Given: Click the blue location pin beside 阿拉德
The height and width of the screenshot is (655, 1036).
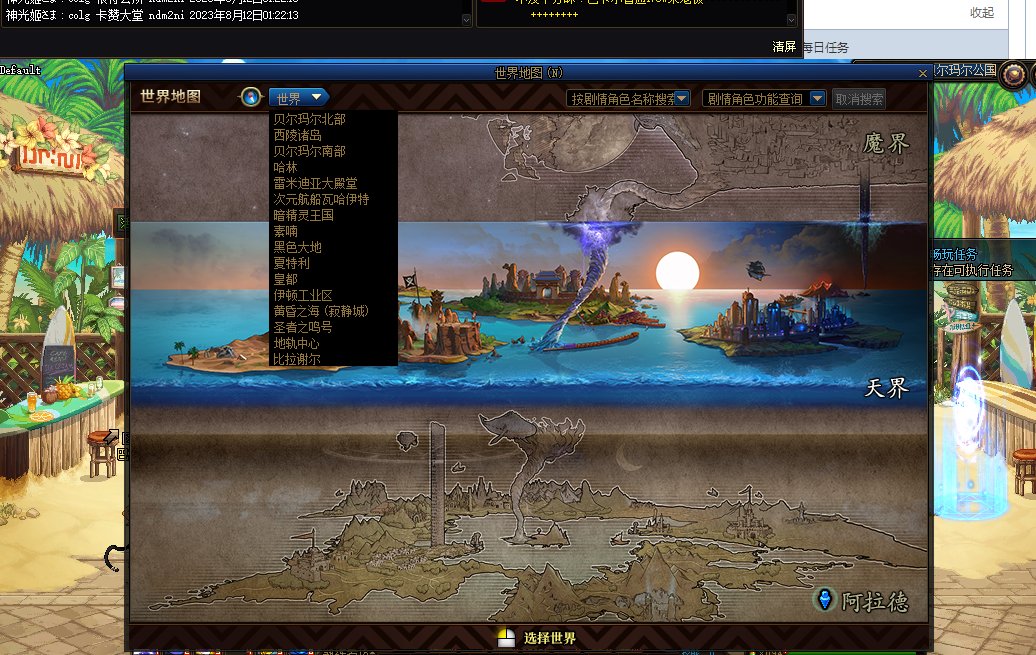Looking at the screenshot, I should (824, 599).
